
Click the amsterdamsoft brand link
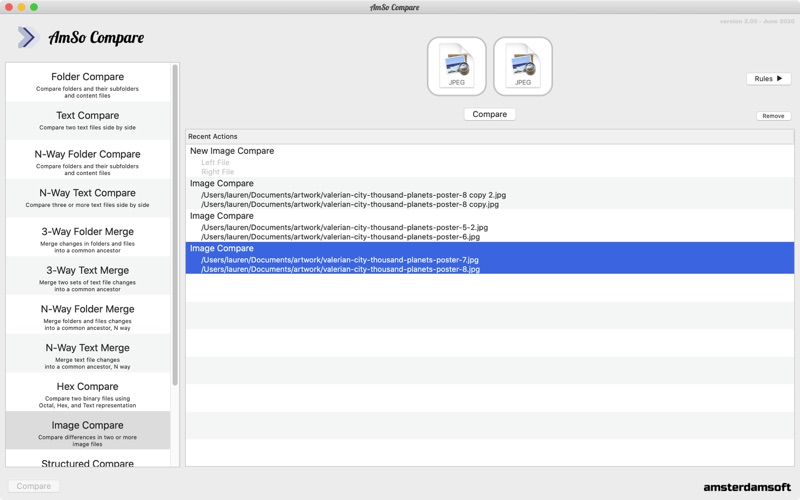pos(747,487)
